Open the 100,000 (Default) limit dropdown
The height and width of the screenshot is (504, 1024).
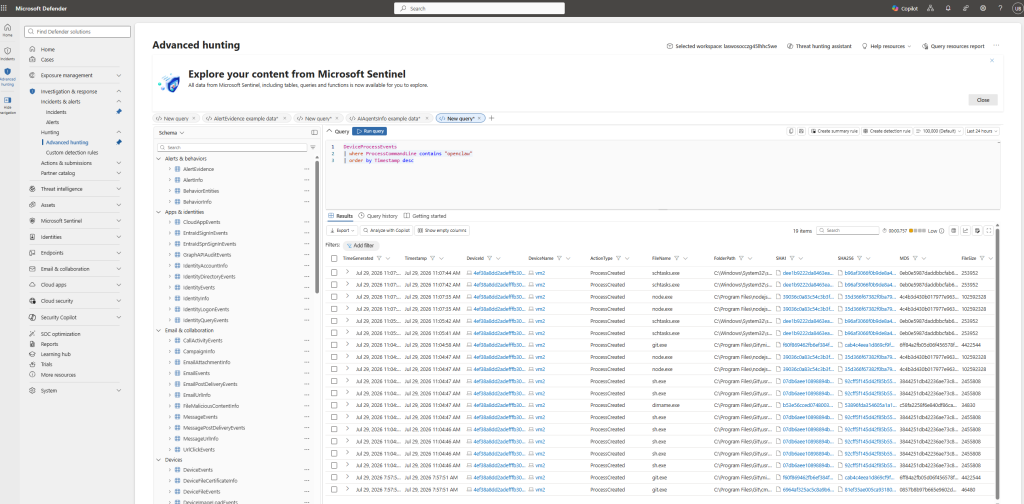coord(938,131)
